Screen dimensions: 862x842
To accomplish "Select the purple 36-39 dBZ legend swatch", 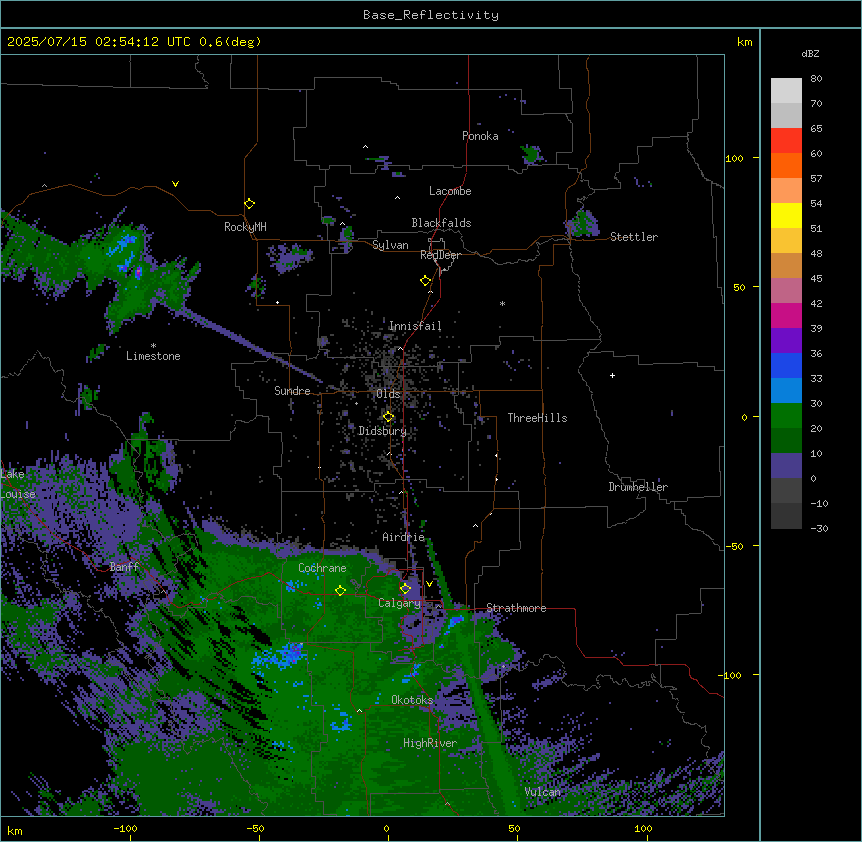I will coord(786,341).
